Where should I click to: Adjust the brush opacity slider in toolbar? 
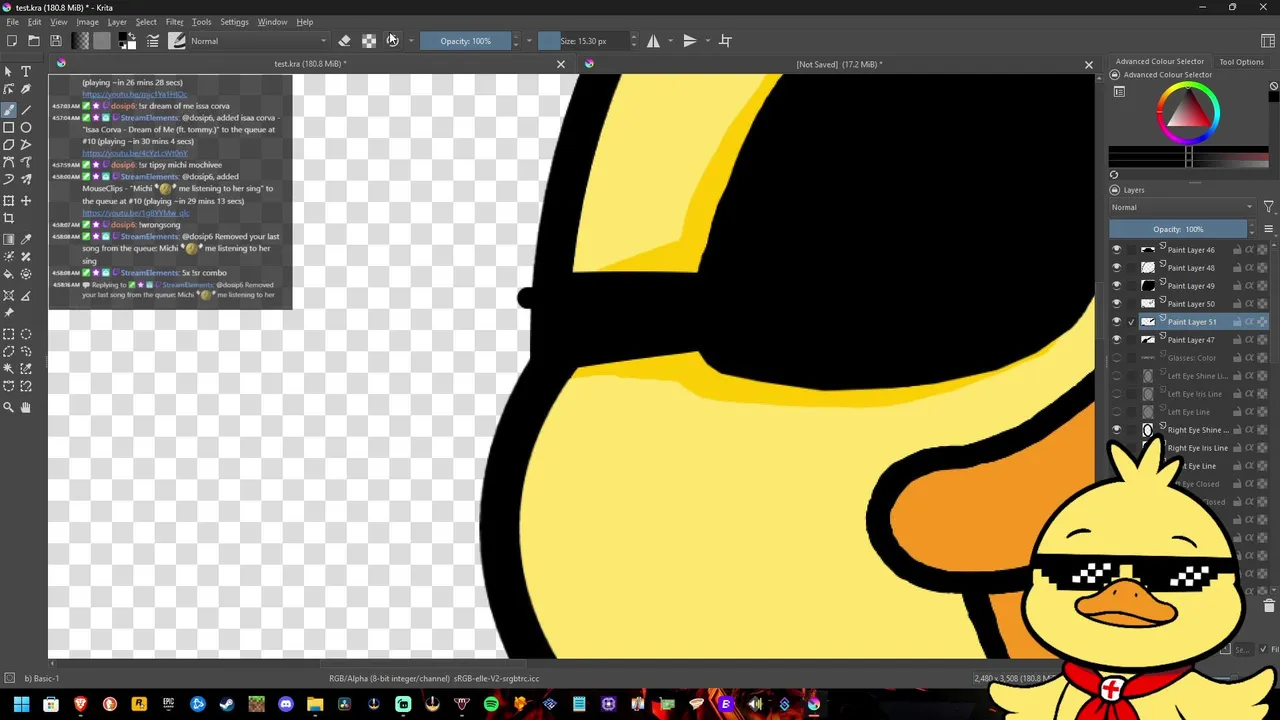[x=465, y=41]
